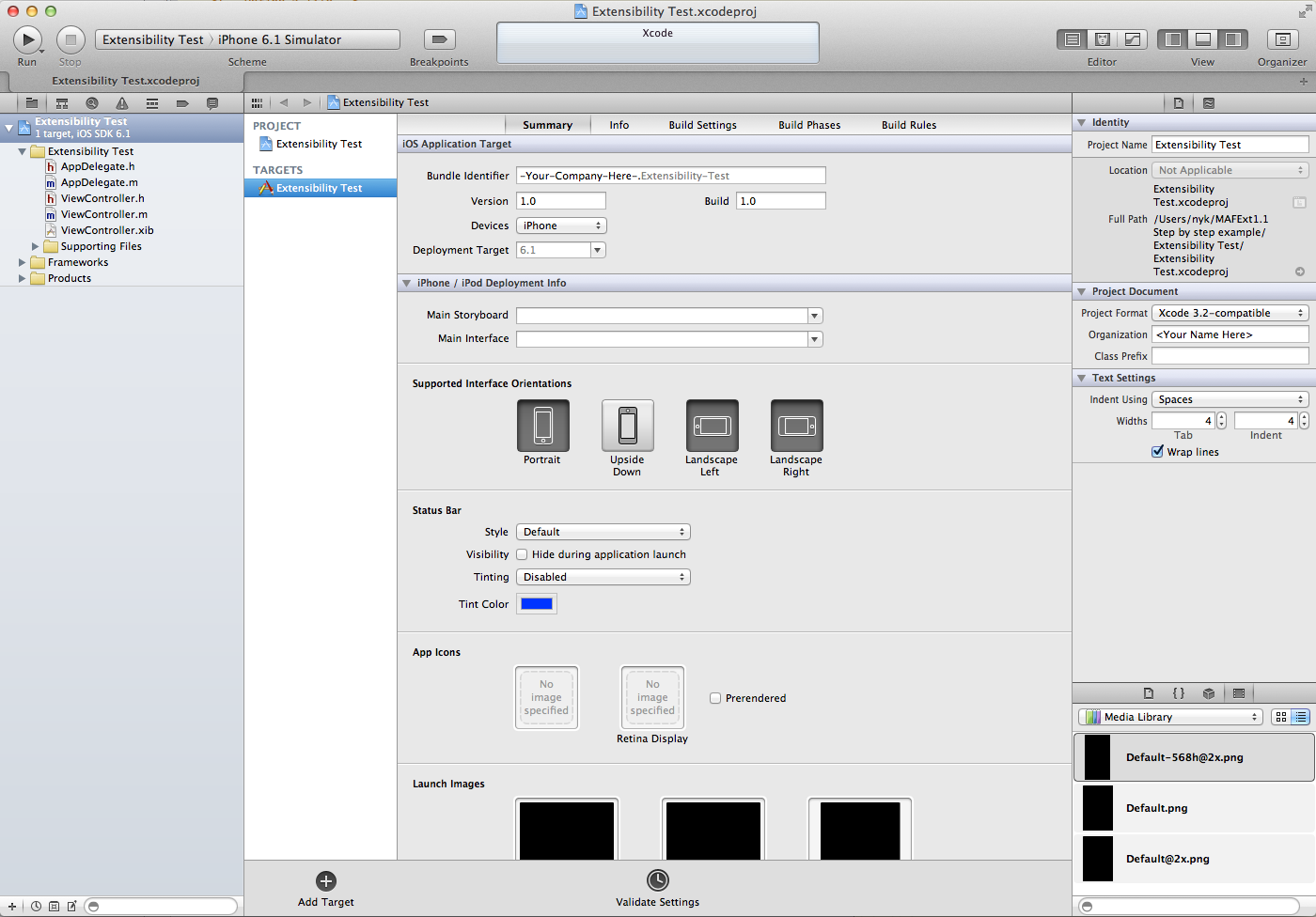Show the Quick Help inspector icon
Viewport: 1316px width, 917px height.
pyautogui.click(x=1209, y=103)
